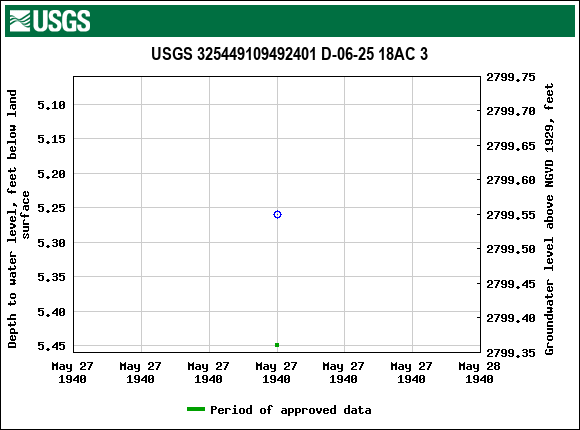
Task: Click the right axis value 2799.40
Action: point(511,318)
